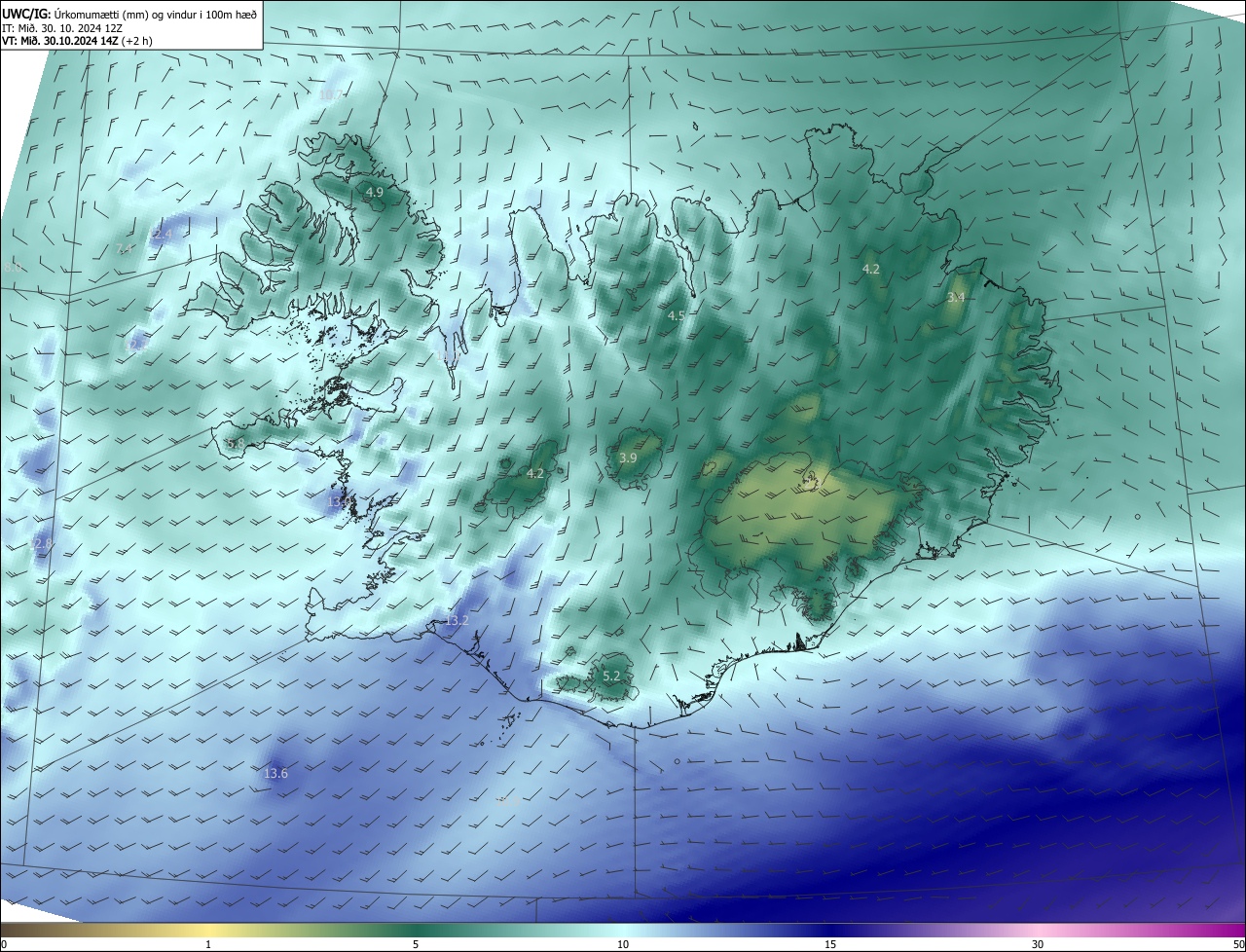1246x952 pixels.
Task: Click the 4.5 value label on the map
Action: click(x=677, y=315)
